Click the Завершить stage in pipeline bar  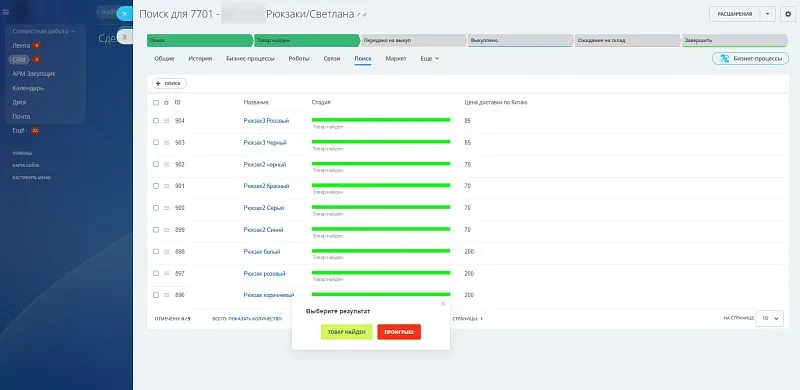735,40
